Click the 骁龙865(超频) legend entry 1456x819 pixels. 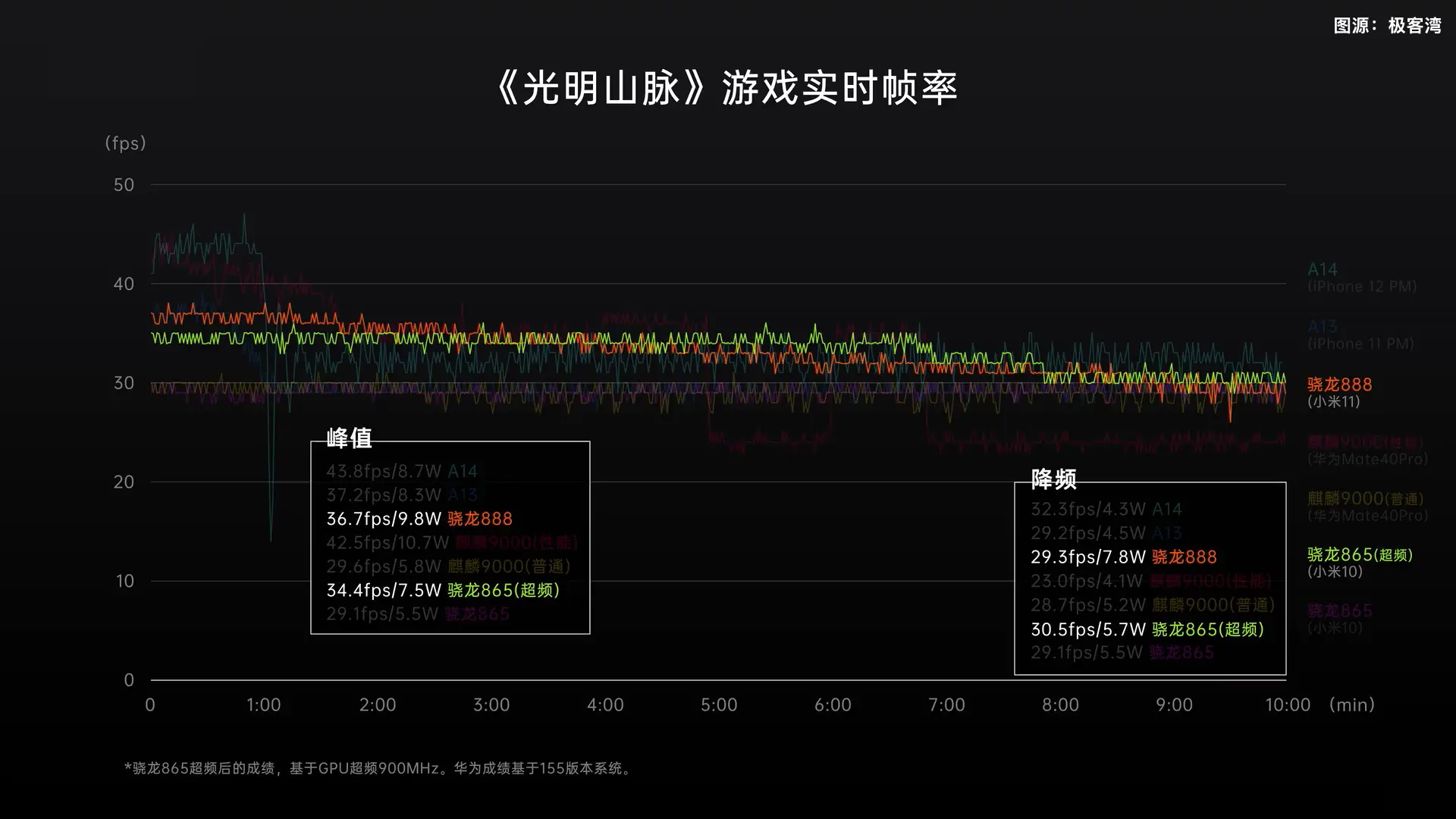click(1360, 554)
